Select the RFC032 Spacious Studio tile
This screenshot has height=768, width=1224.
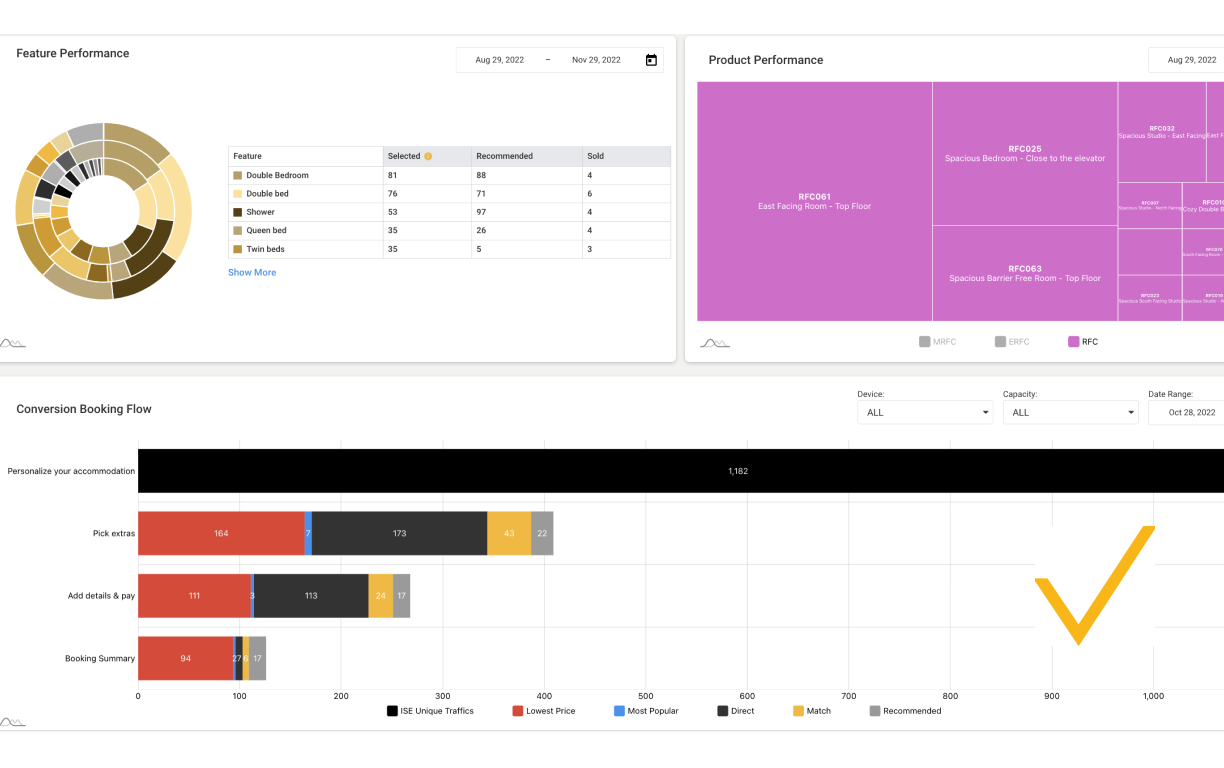pyautogui.click(x=1162, y=131)
